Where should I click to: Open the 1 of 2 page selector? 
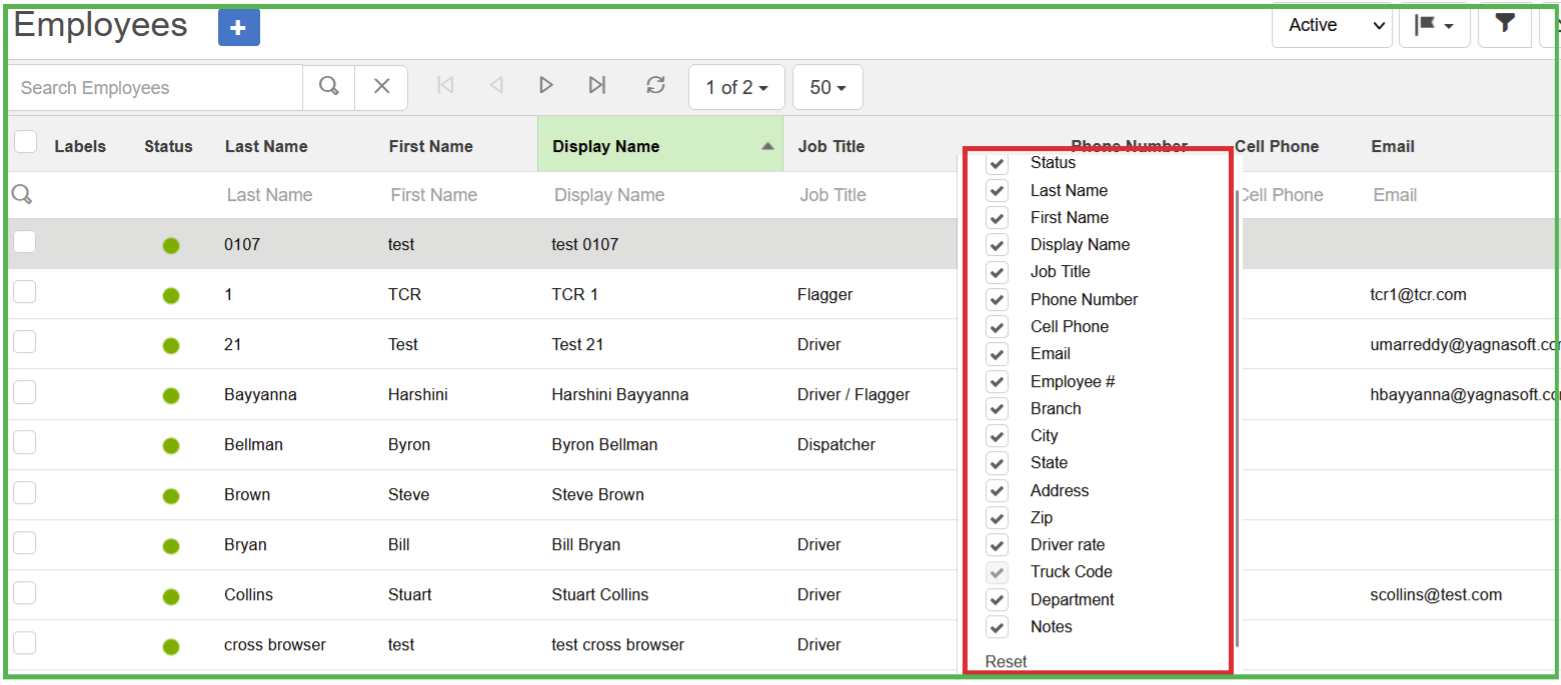pos(737,88)
